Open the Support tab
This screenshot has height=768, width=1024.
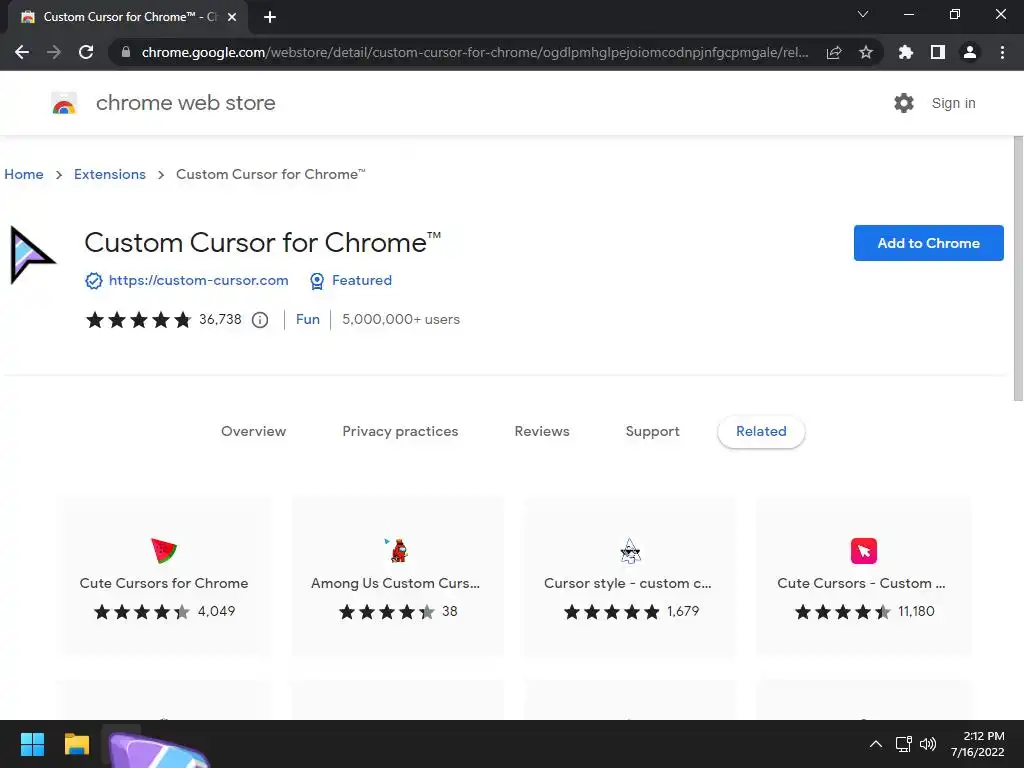pos(652,432)
